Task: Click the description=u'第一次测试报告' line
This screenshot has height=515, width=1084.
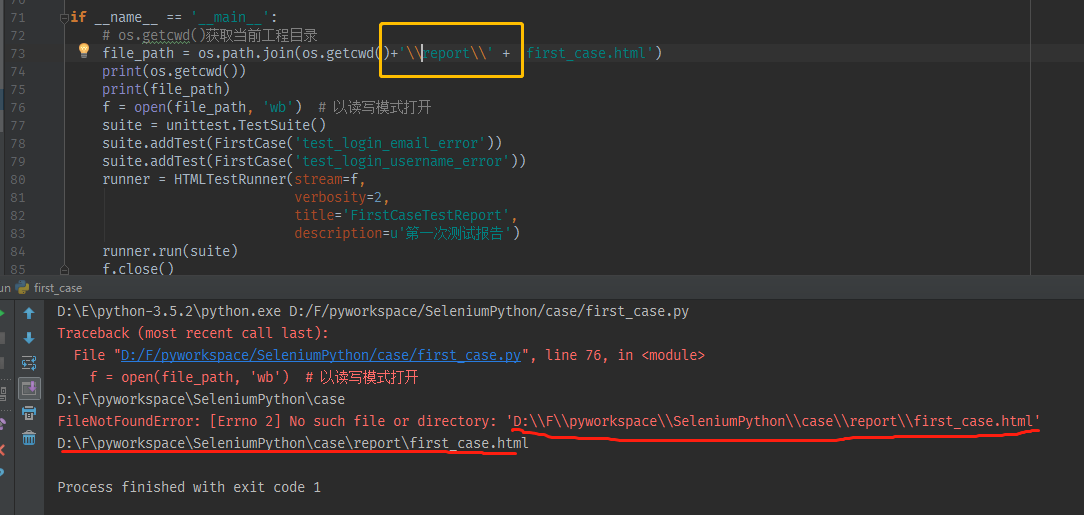Action: (407, 233)
